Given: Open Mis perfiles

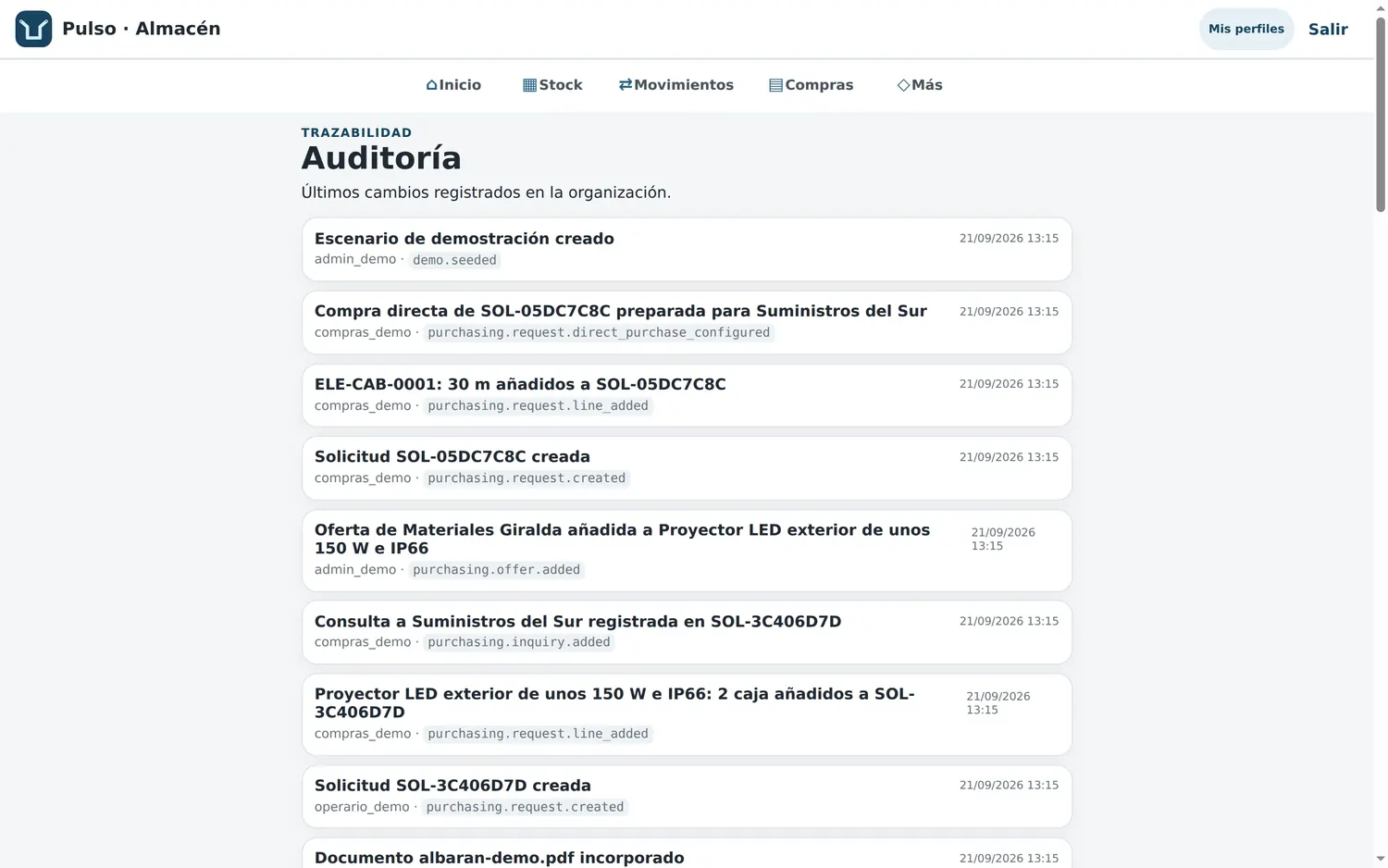Looking at the screenshot, I should point(1246,29).
